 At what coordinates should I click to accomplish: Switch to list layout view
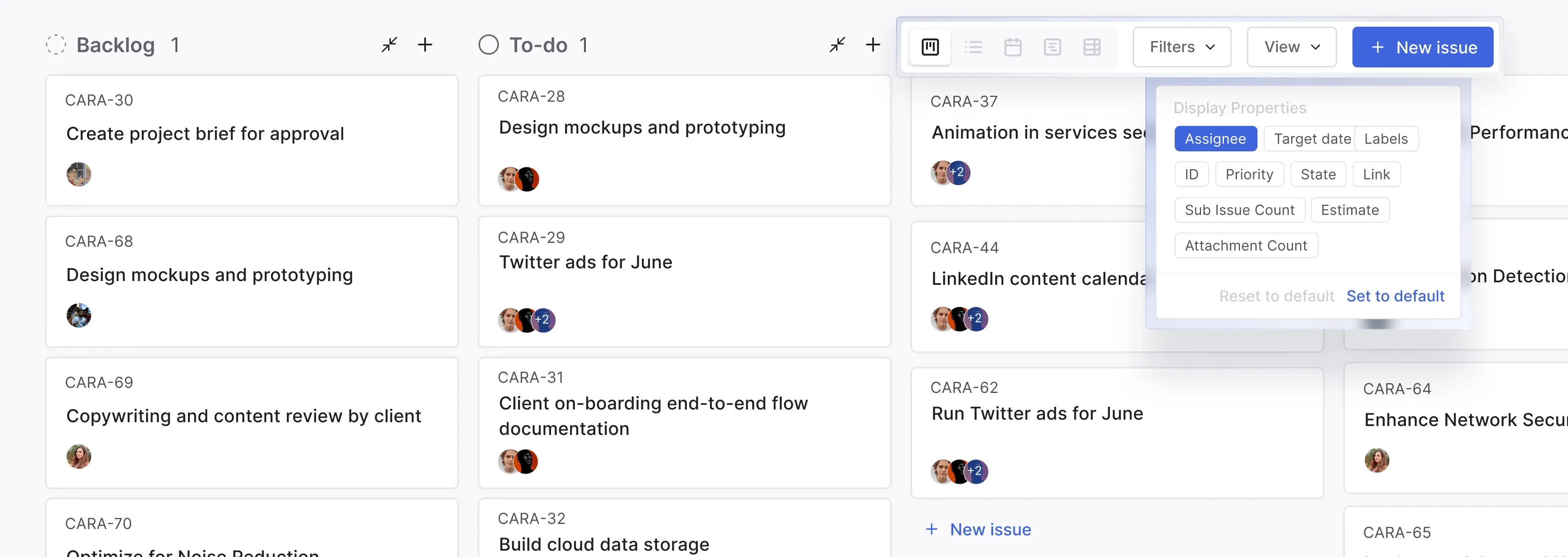click(x=973, y=47)
